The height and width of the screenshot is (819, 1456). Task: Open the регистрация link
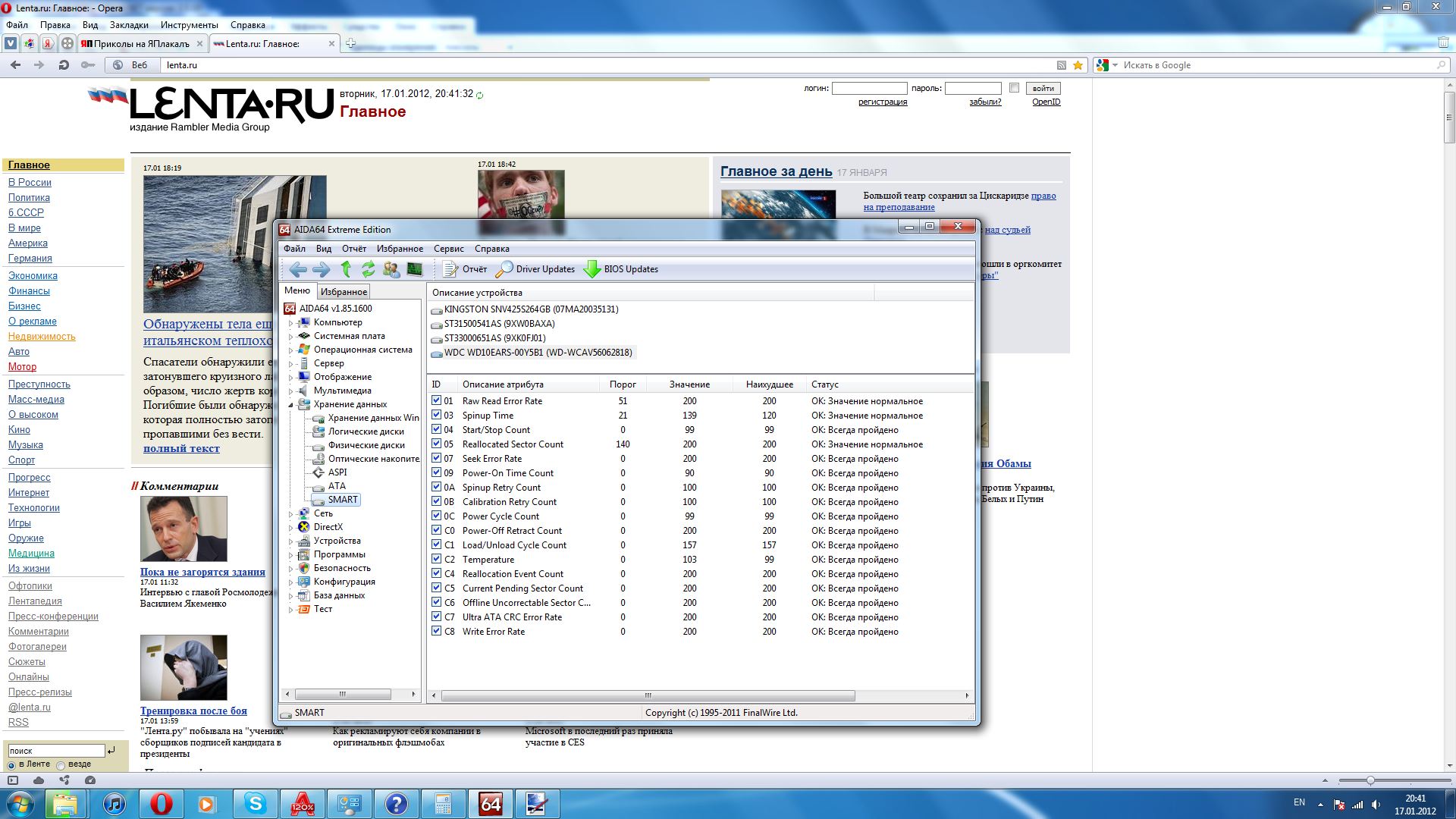[883, 102]
